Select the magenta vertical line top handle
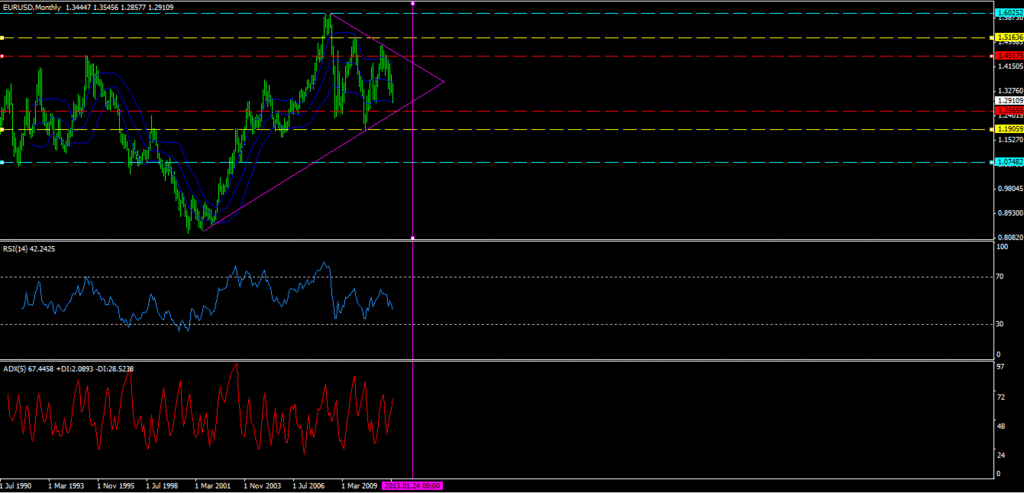 coord(413,3)
